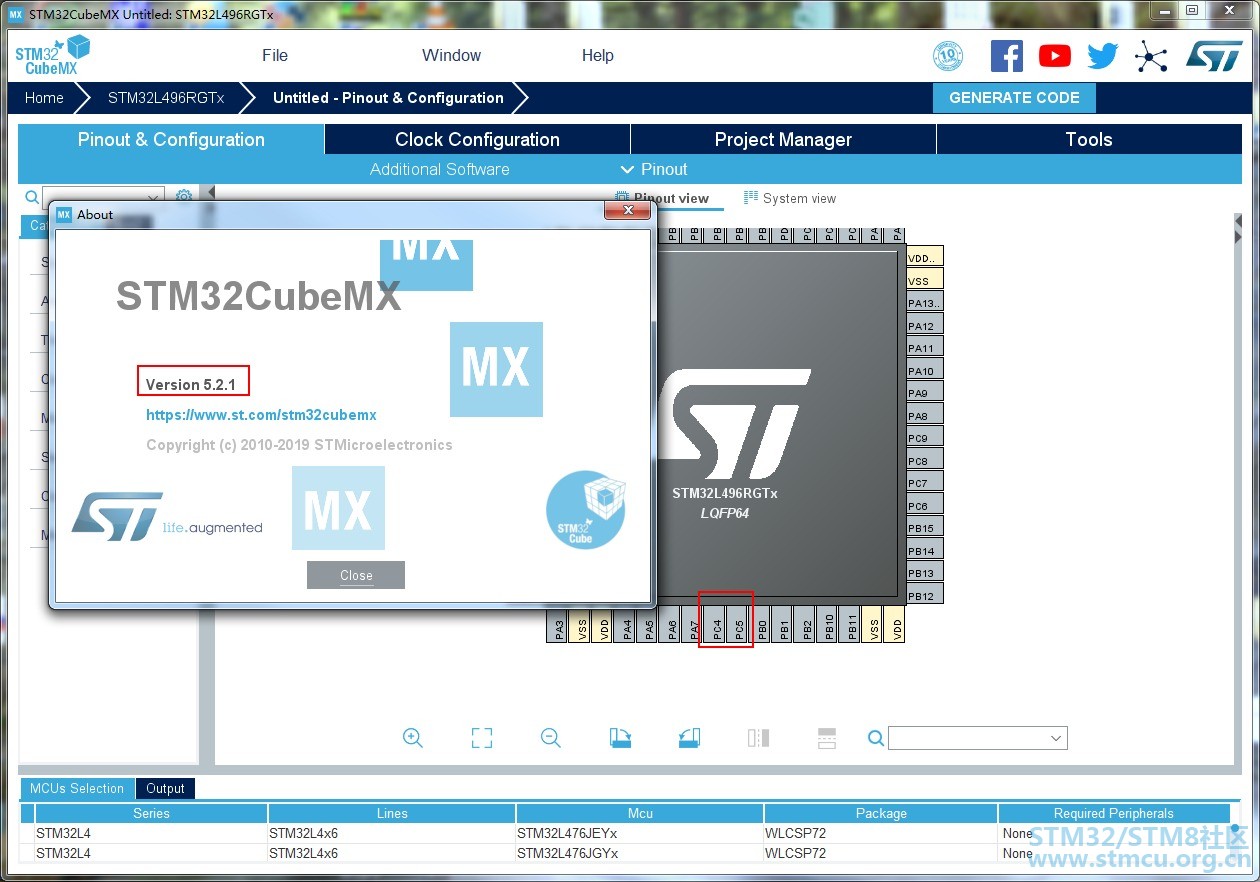Select pin PA12 on the chip
Image resolution: width=1260 pixels, height=882 pixels.
point(925,325)
